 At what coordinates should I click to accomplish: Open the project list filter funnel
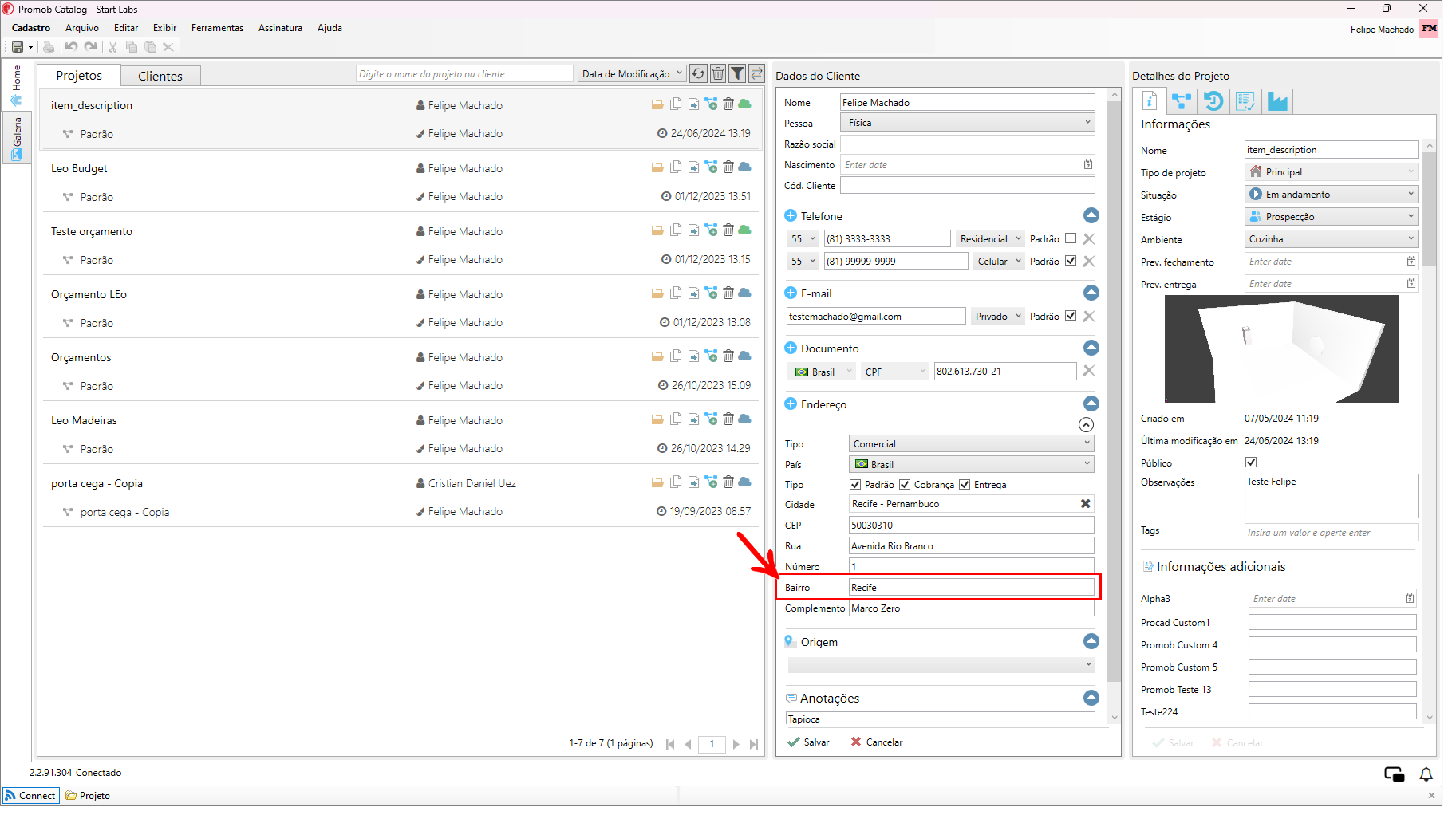[738, 74]
